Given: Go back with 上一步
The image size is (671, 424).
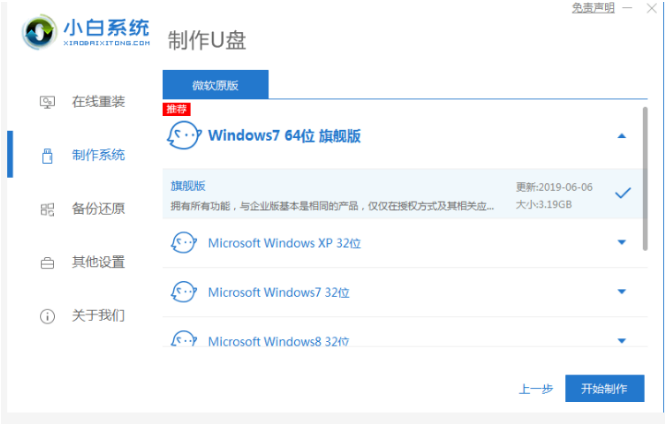Looking at the screenshot, I should coord(533,389).
